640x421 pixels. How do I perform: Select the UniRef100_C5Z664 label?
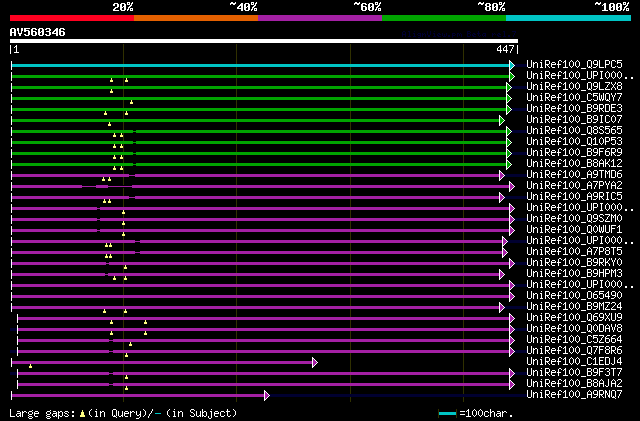[x=574, y=340]
